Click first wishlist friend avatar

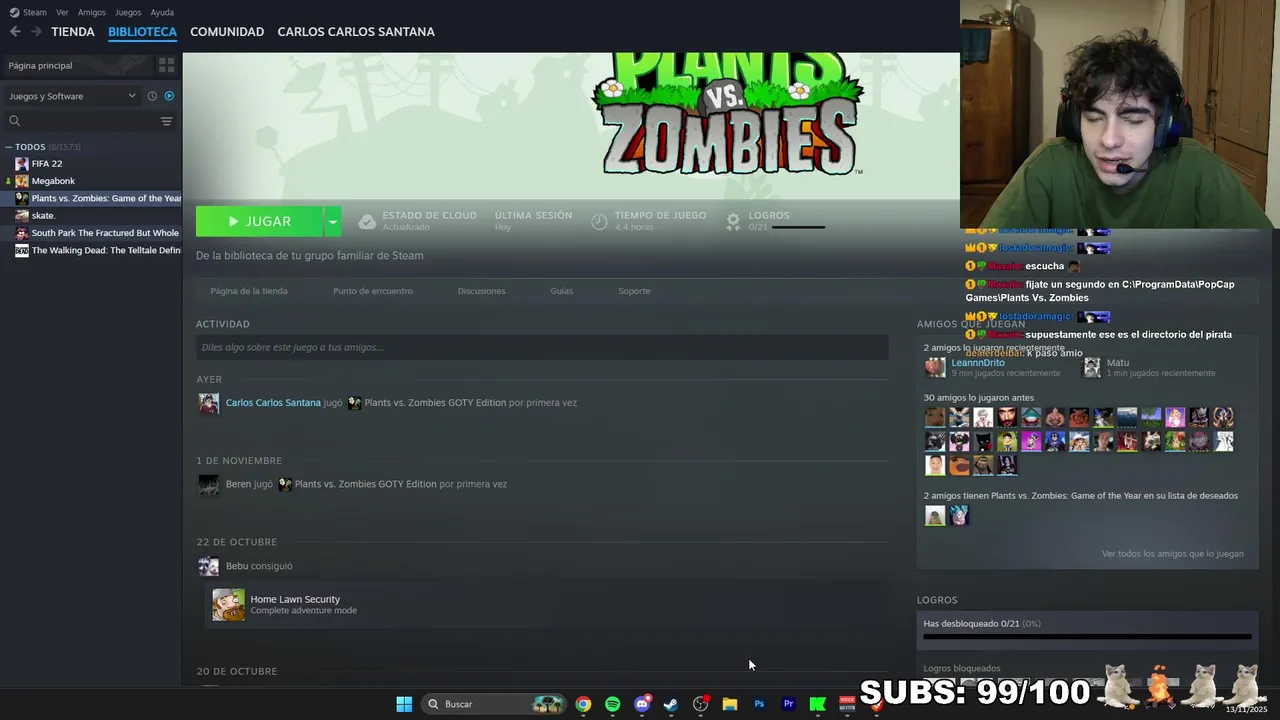coord(935,515)
